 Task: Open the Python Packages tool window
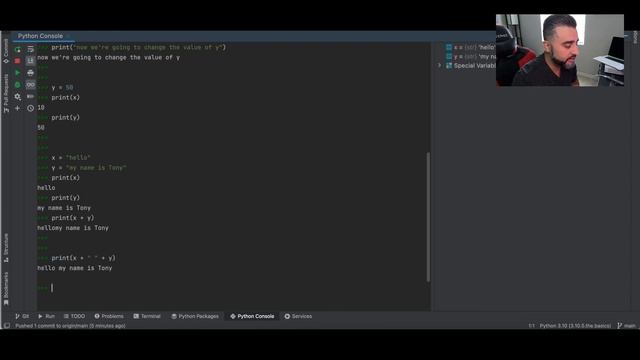(195, 316)
